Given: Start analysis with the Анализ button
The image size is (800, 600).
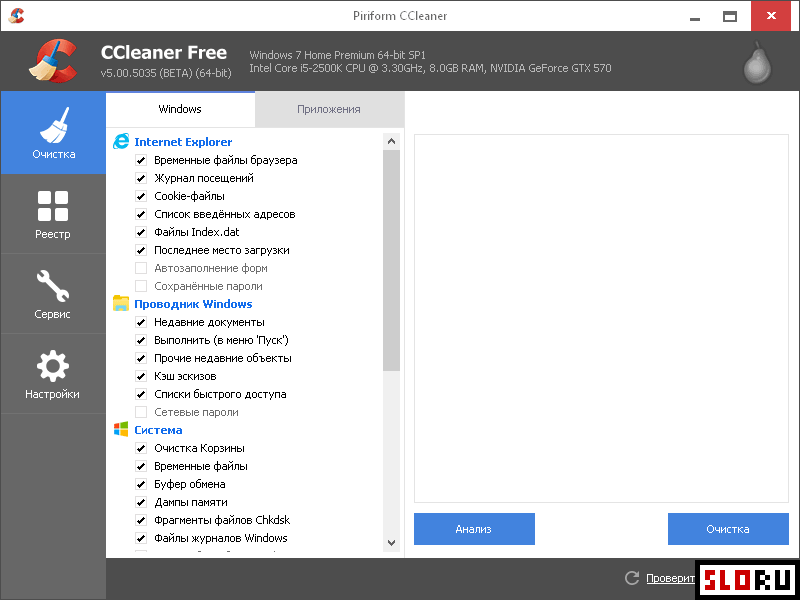Looking at the screenshot, I should coord(474,529).
